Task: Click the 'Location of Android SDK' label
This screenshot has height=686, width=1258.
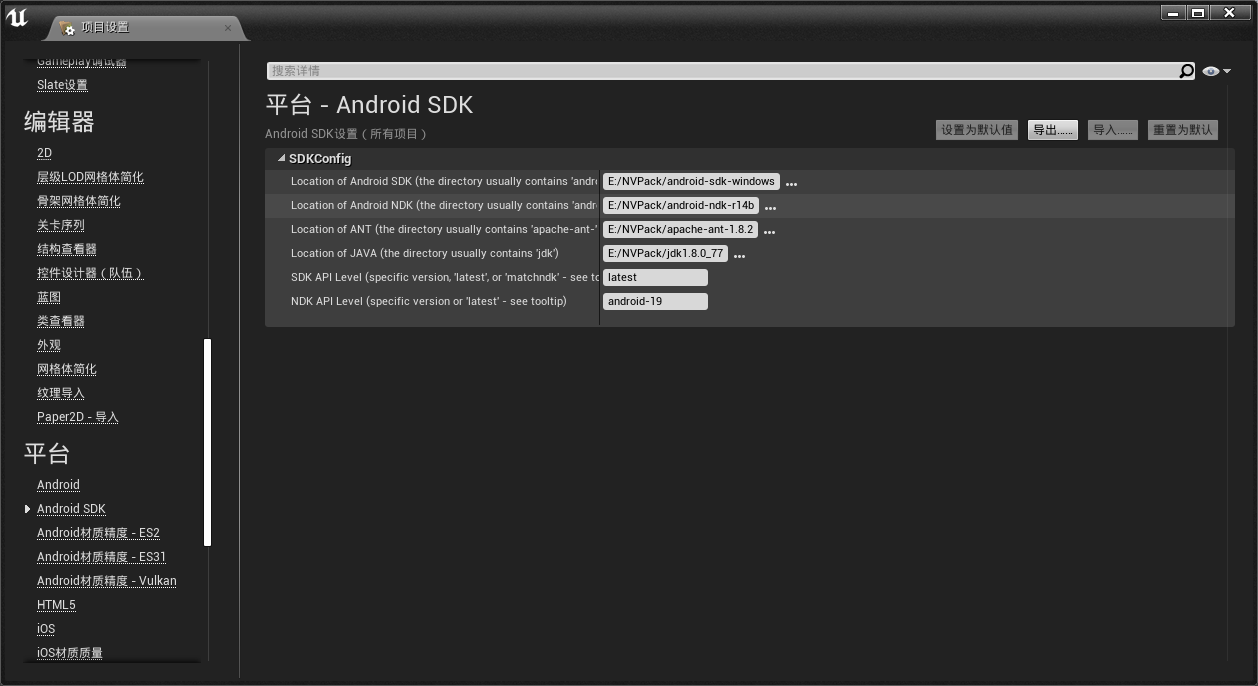Action: pyautogui.click(x=443, y=181)
